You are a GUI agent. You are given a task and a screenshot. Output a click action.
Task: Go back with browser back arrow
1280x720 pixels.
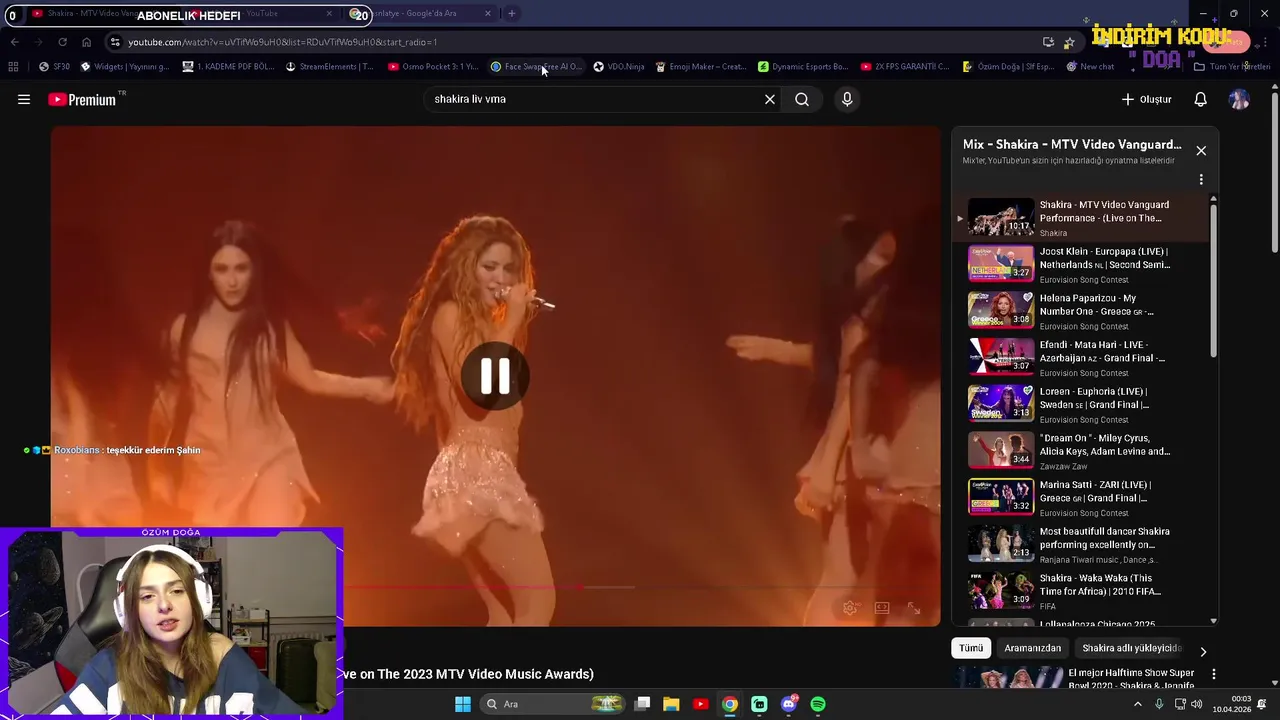15,42
